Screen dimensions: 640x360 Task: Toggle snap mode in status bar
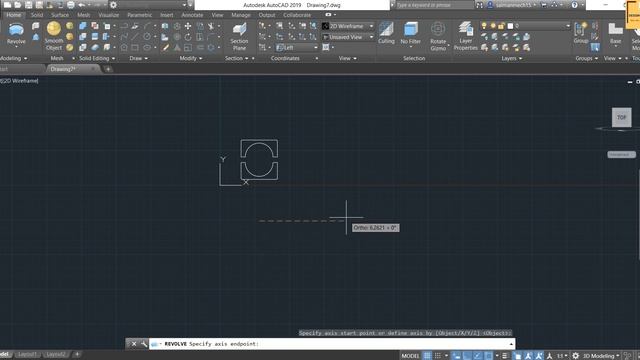[x=438, y=356]
